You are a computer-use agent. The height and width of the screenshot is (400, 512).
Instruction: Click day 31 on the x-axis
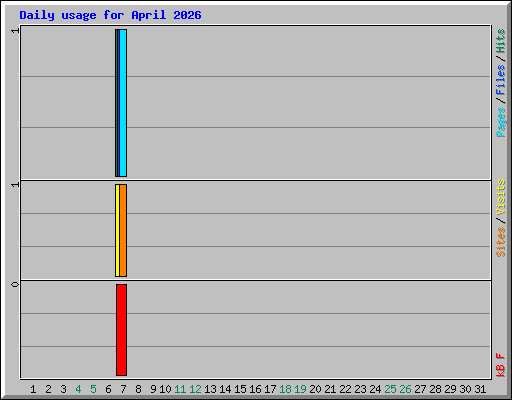(x=480, y=389)
